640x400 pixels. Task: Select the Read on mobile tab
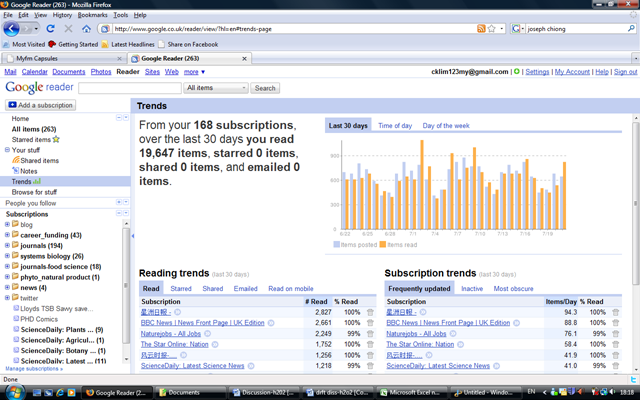[291, 289]
